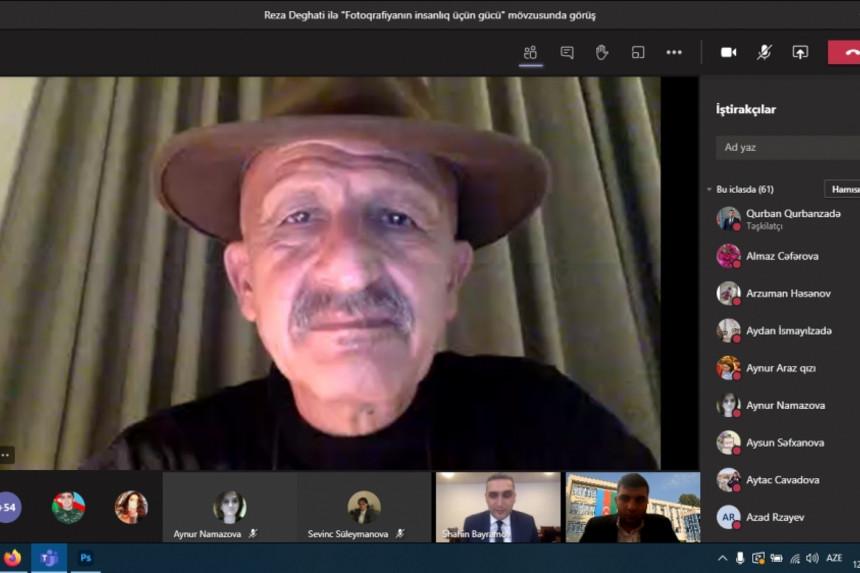Open the meeting chat icon

click(567, 52)
